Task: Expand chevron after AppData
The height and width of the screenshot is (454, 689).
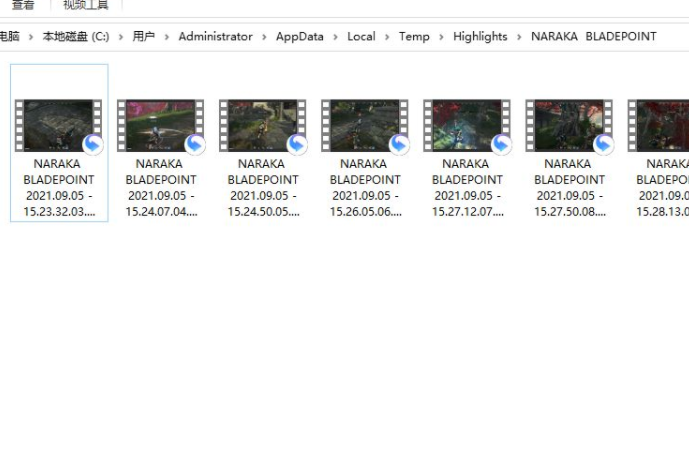Action: (335, 37)
